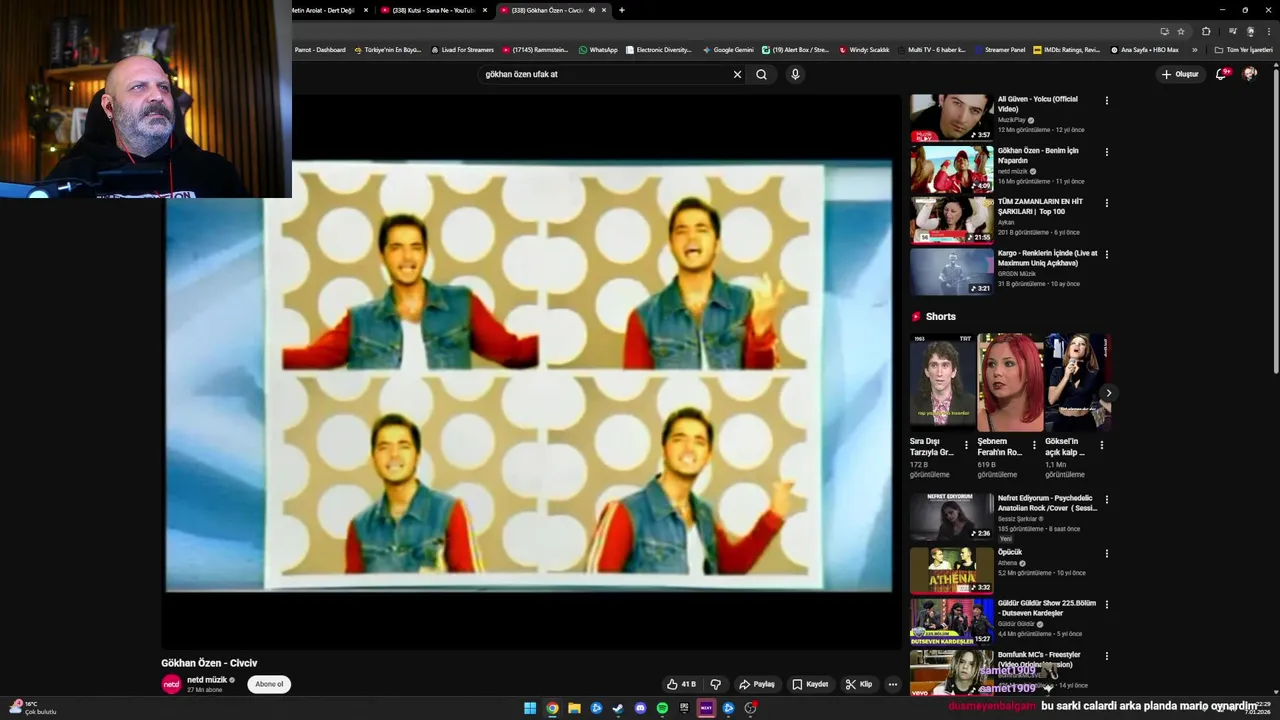
Task: Share video with Paylaş button
Action: [x=757, y=684]
